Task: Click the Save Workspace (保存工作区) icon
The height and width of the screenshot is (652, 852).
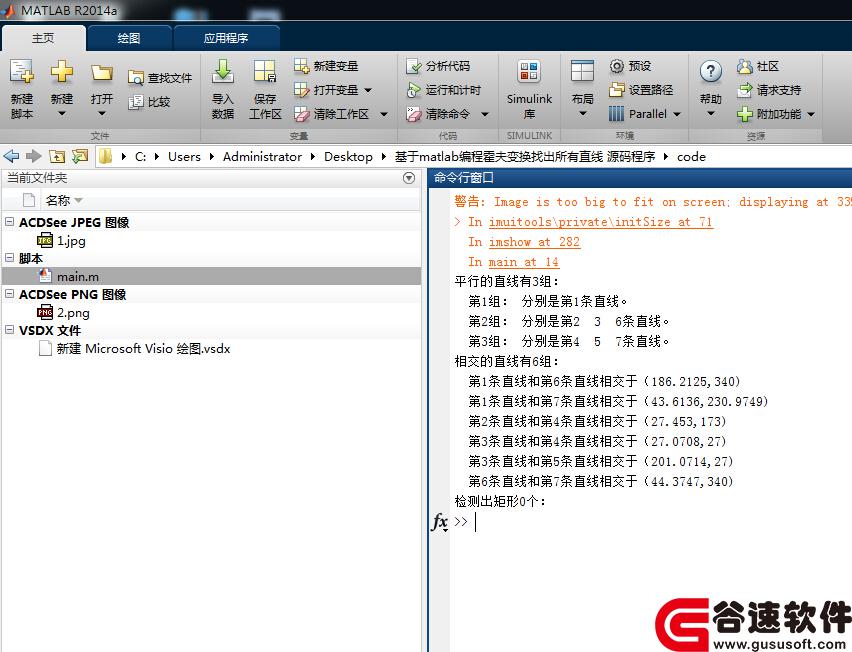Action: [x=265, y=72]
